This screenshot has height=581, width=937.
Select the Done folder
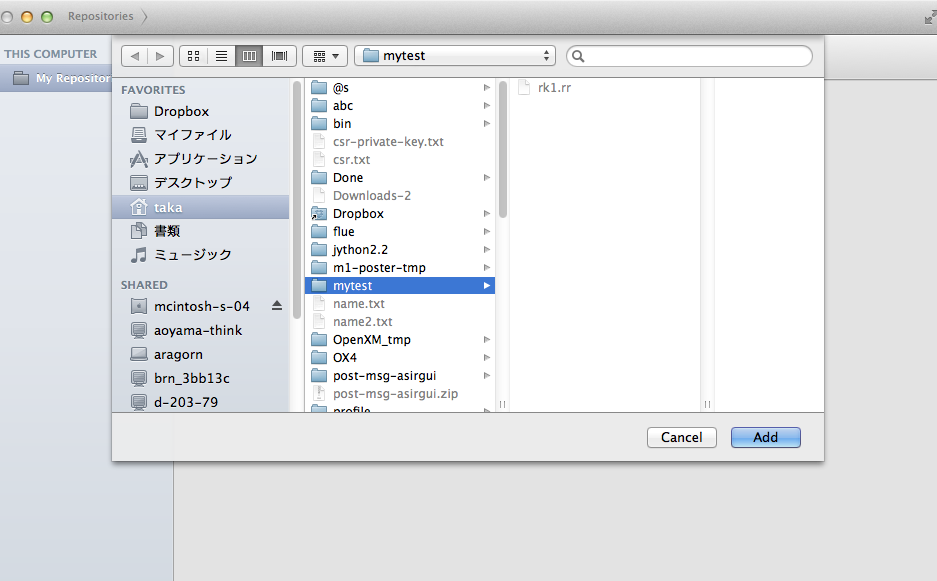(399, 178)
